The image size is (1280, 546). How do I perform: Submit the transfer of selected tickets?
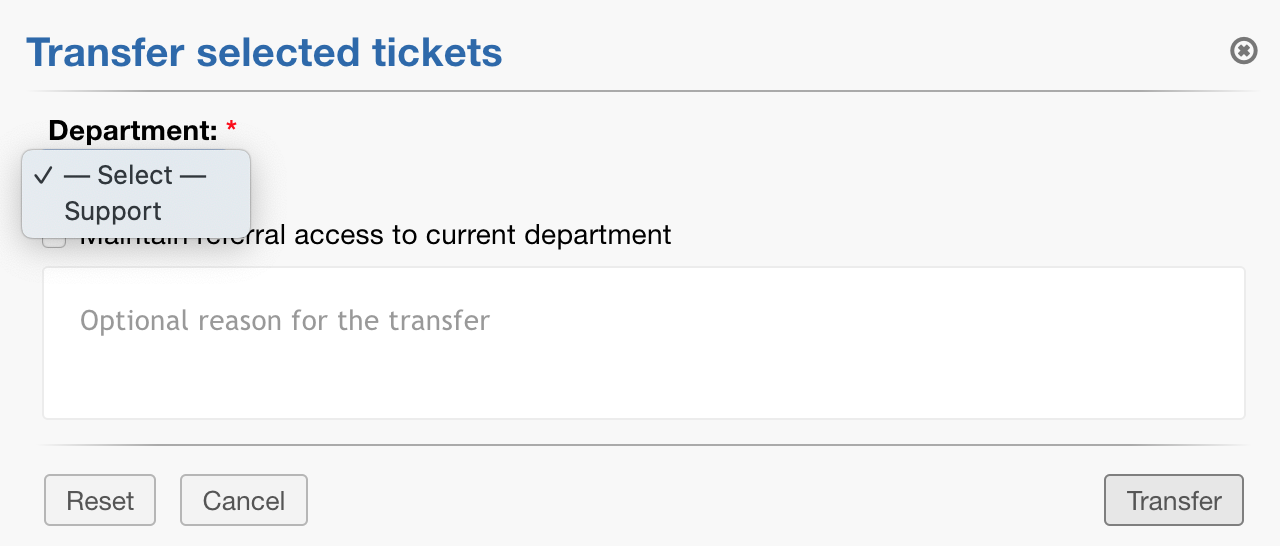pyautogui.click(x=1173, y=500)
